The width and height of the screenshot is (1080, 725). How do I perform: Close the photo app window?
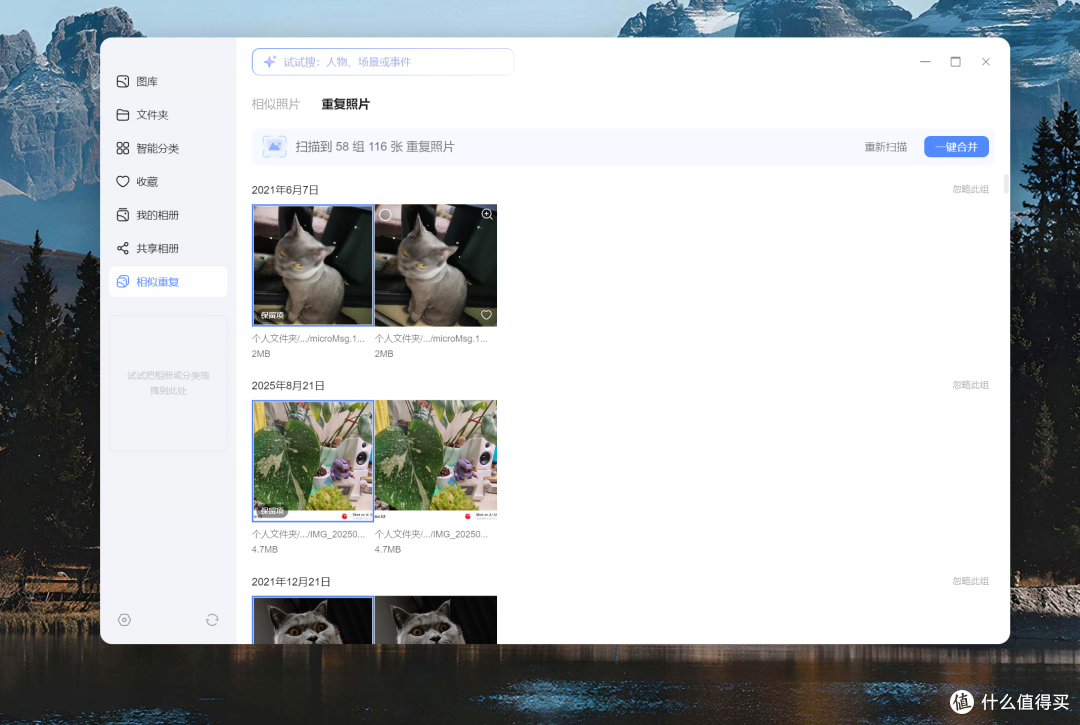click(986, 62)
